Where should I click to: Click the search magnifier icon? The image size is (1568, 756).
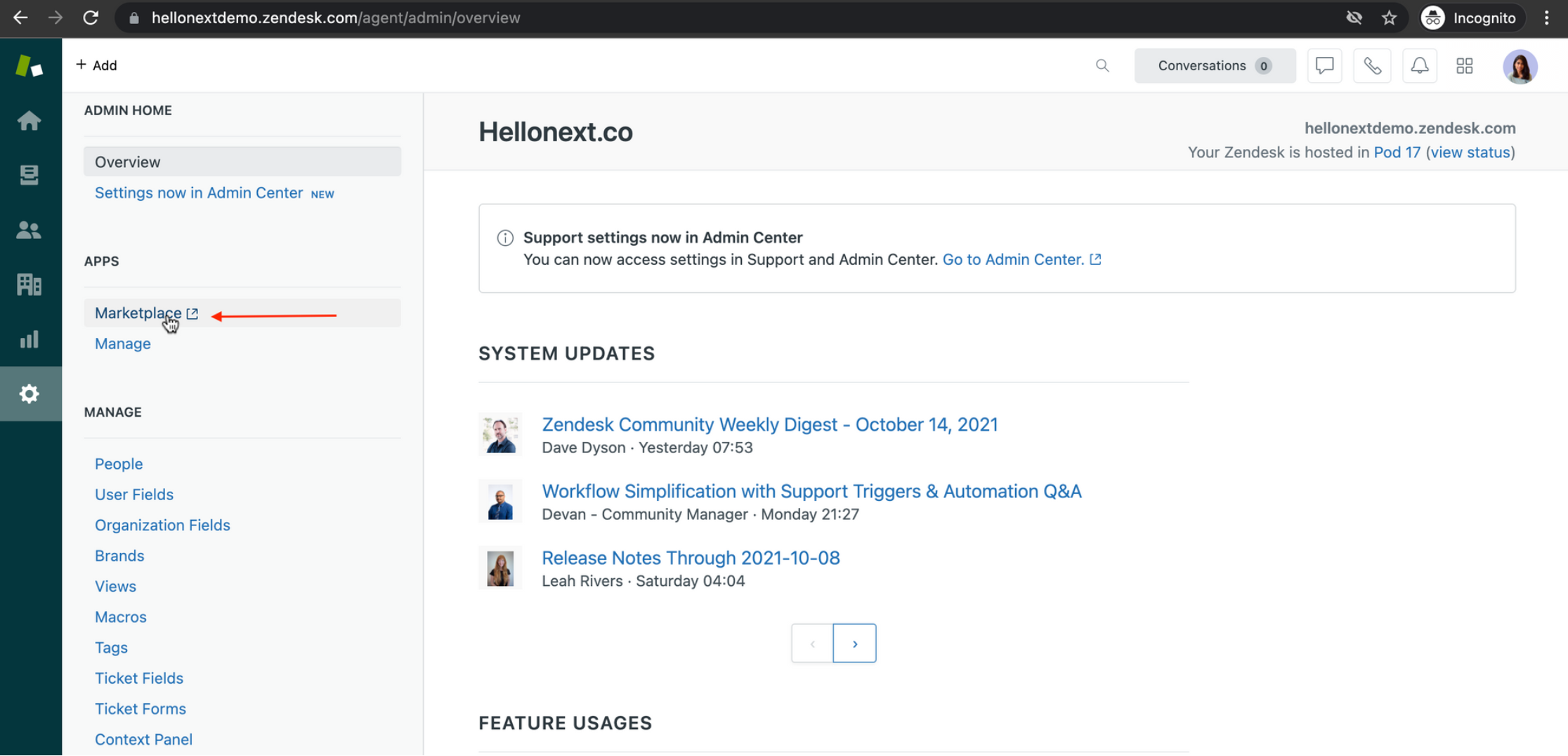click(x=1102, y=66)
